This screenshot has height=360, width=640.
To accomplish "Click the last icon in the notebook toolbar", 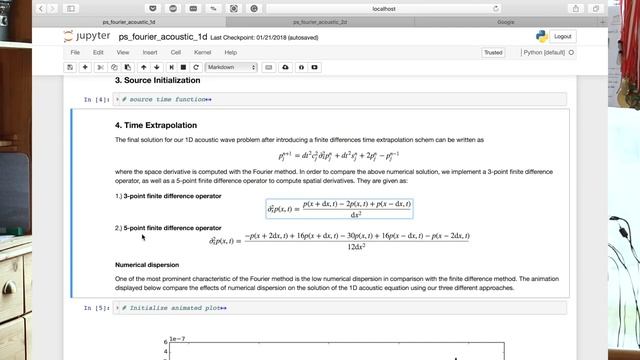I will [x=314, y=67].
